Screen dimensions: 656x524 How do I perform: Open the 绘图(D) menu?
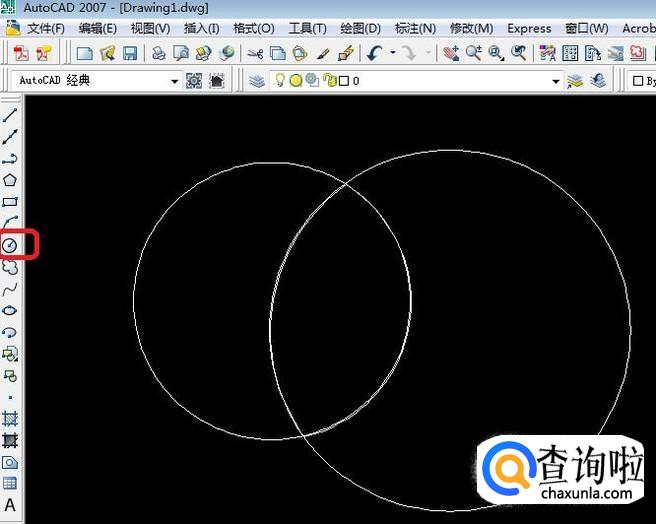coord(361,28)
